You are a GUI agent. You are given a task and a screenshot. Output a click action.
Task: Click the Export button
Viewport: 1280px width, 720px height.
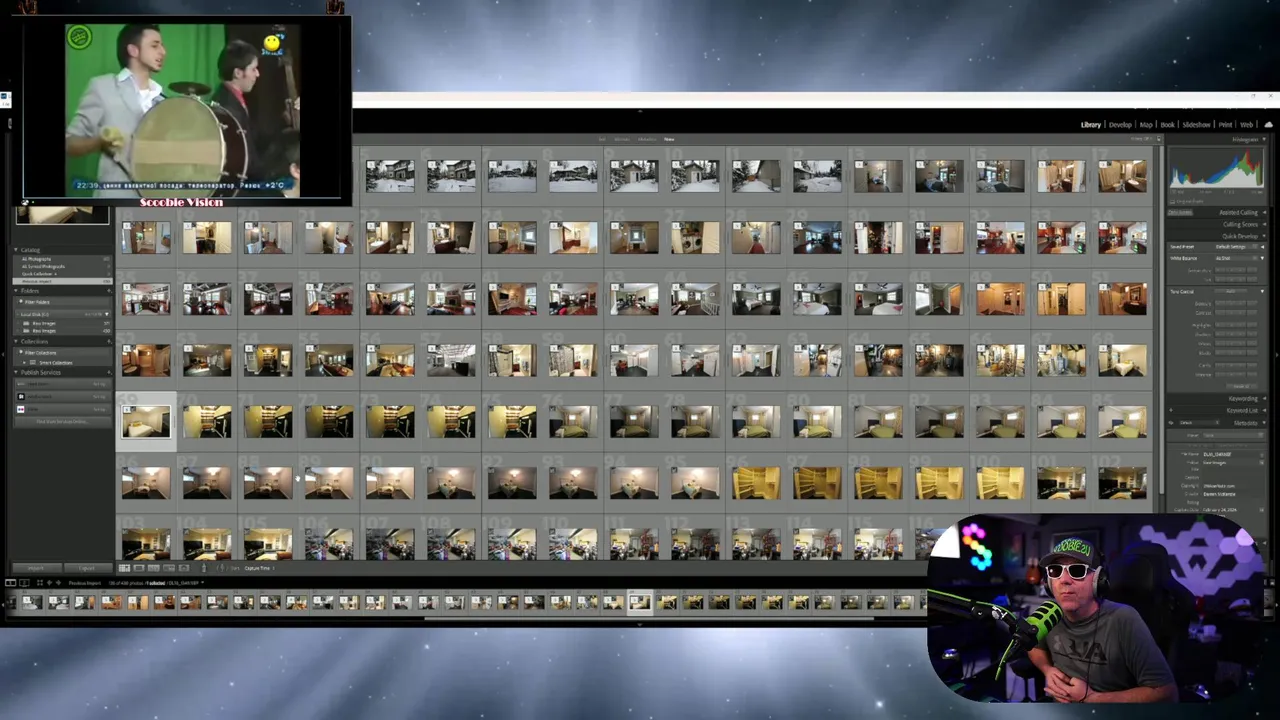tap(87, 568)
